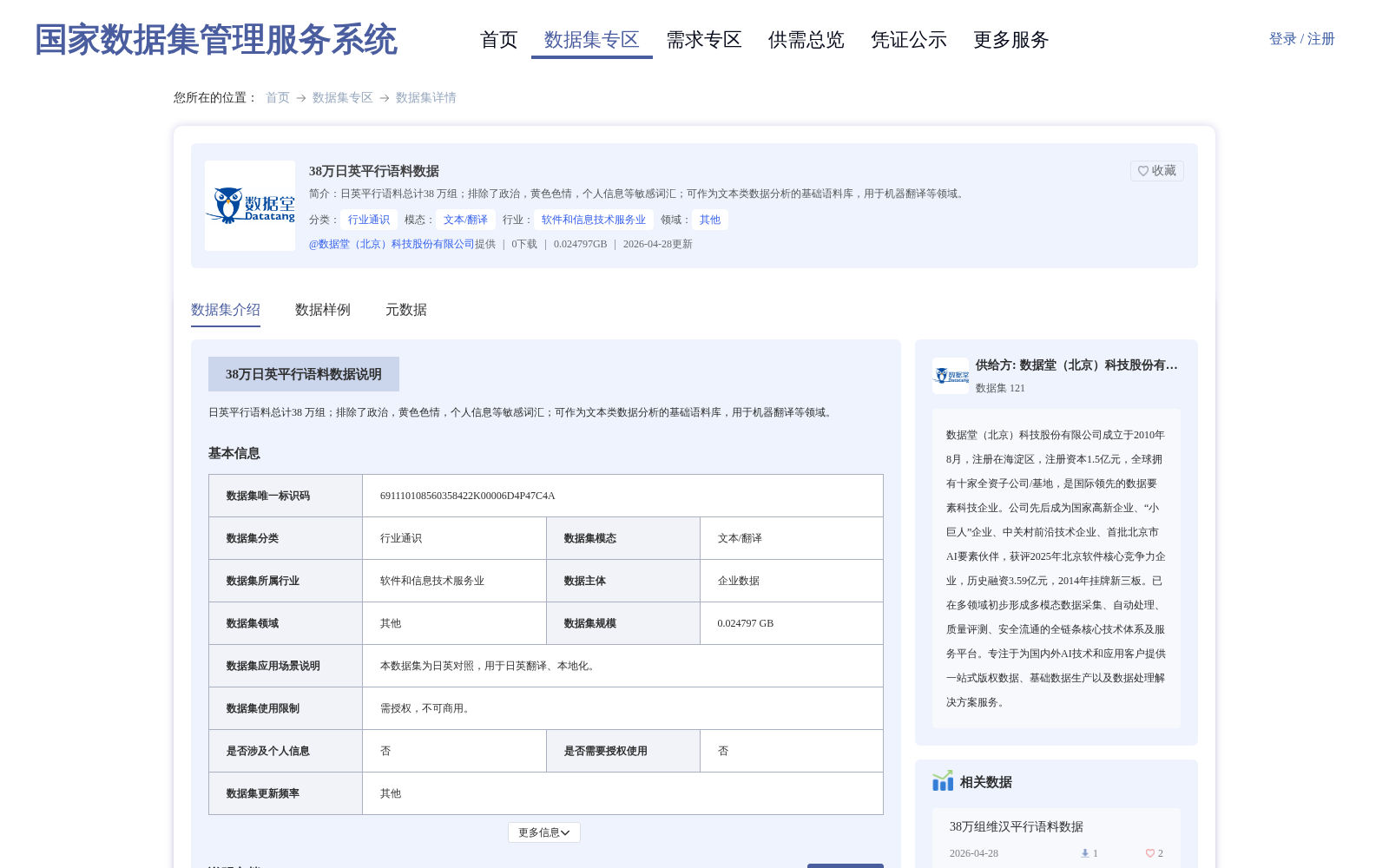Screen dimensions: 1389x868
Task: Open the 首页 nav menu
Action: pos(498,40)
